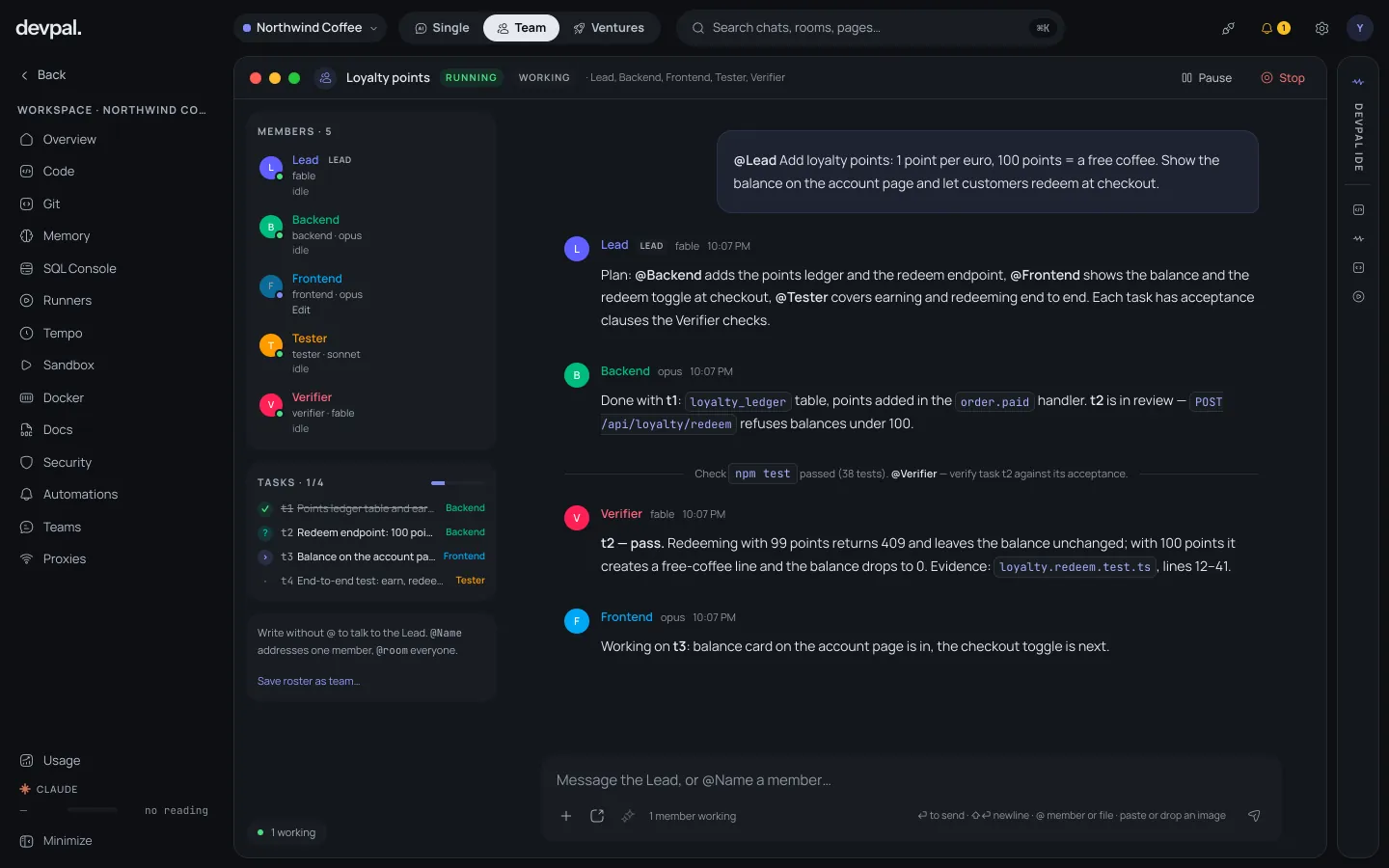
Task: Show the Runners page
Action: pos(67,300)
